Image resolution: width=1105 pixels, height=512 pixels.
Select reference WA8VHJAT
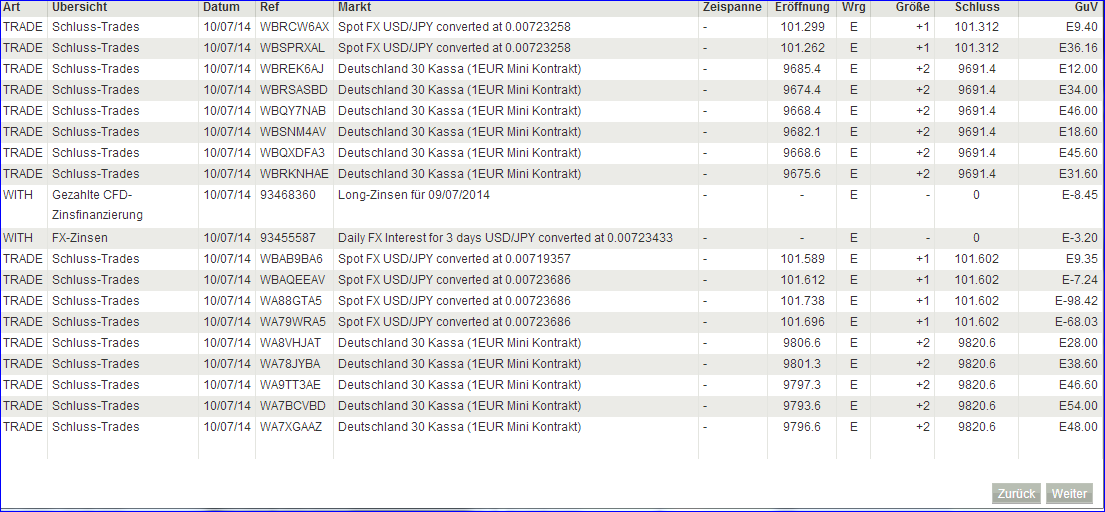290,343
